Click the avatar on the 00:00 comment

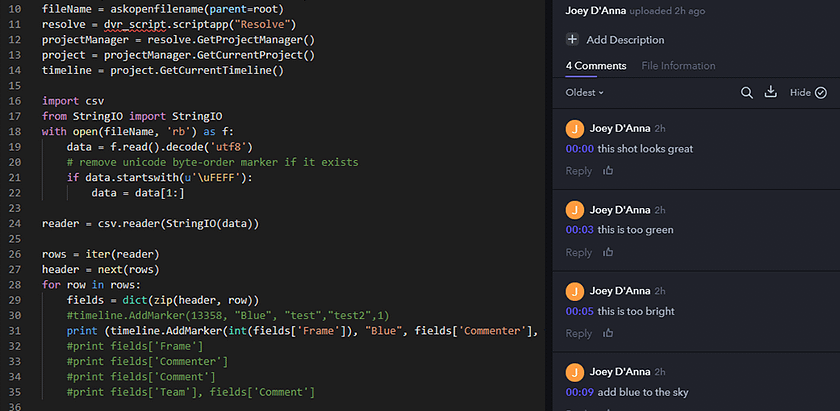[574, 129]
